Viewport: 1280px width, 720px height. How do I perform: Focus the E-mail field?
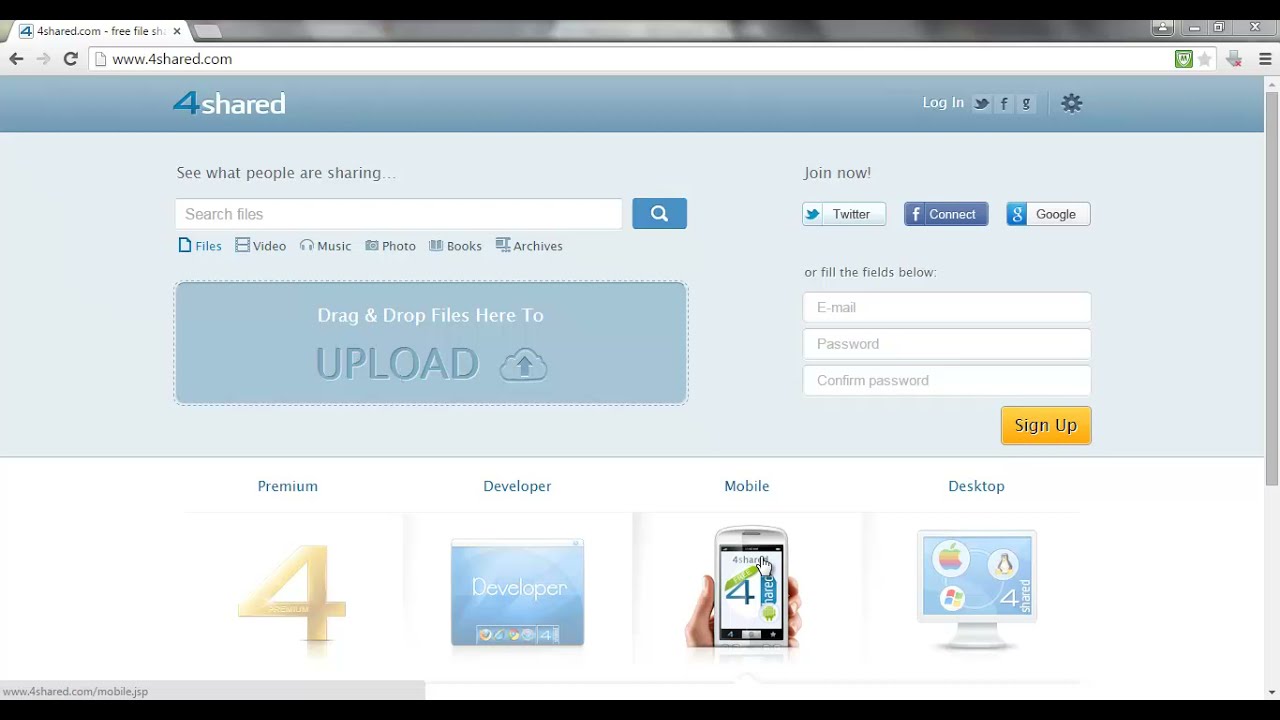pos(947,307)
